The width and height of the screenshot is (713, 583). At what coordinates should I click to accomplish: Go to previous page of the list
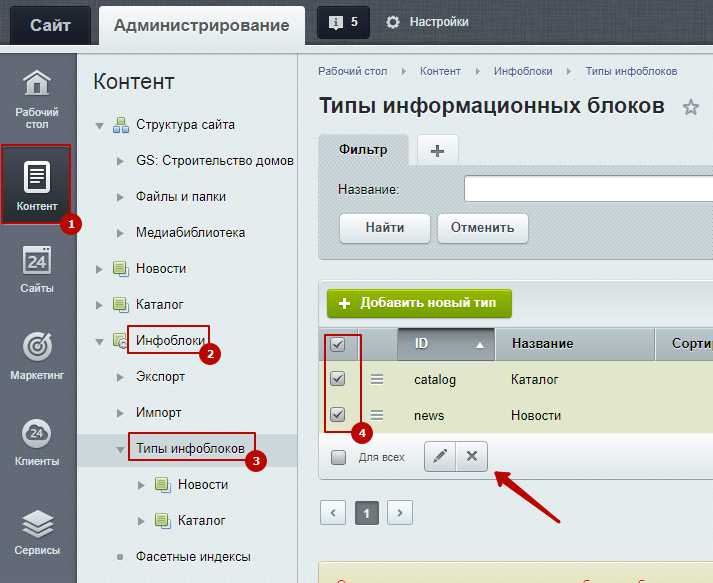coord(333,513)
